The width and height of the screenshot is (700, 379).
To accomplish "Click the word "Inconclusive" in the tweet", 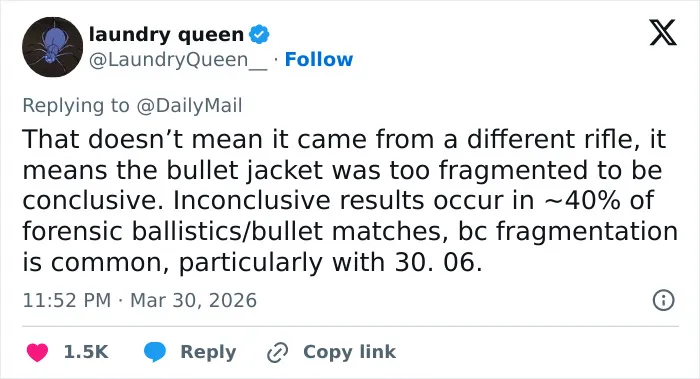I will pos(253,200).
